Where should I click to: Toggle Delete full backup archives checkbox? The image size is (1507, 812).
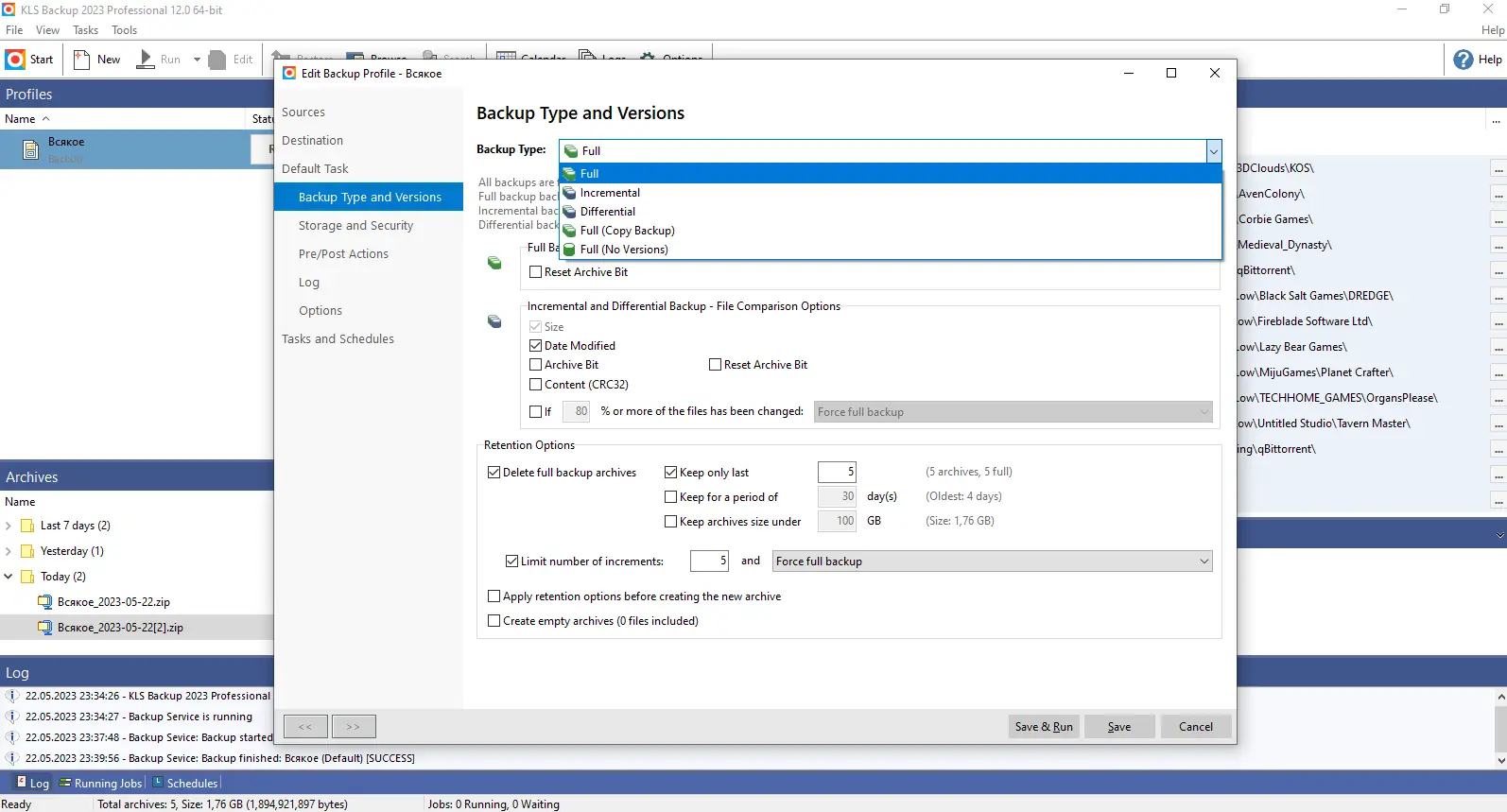[x=494, y=473]
